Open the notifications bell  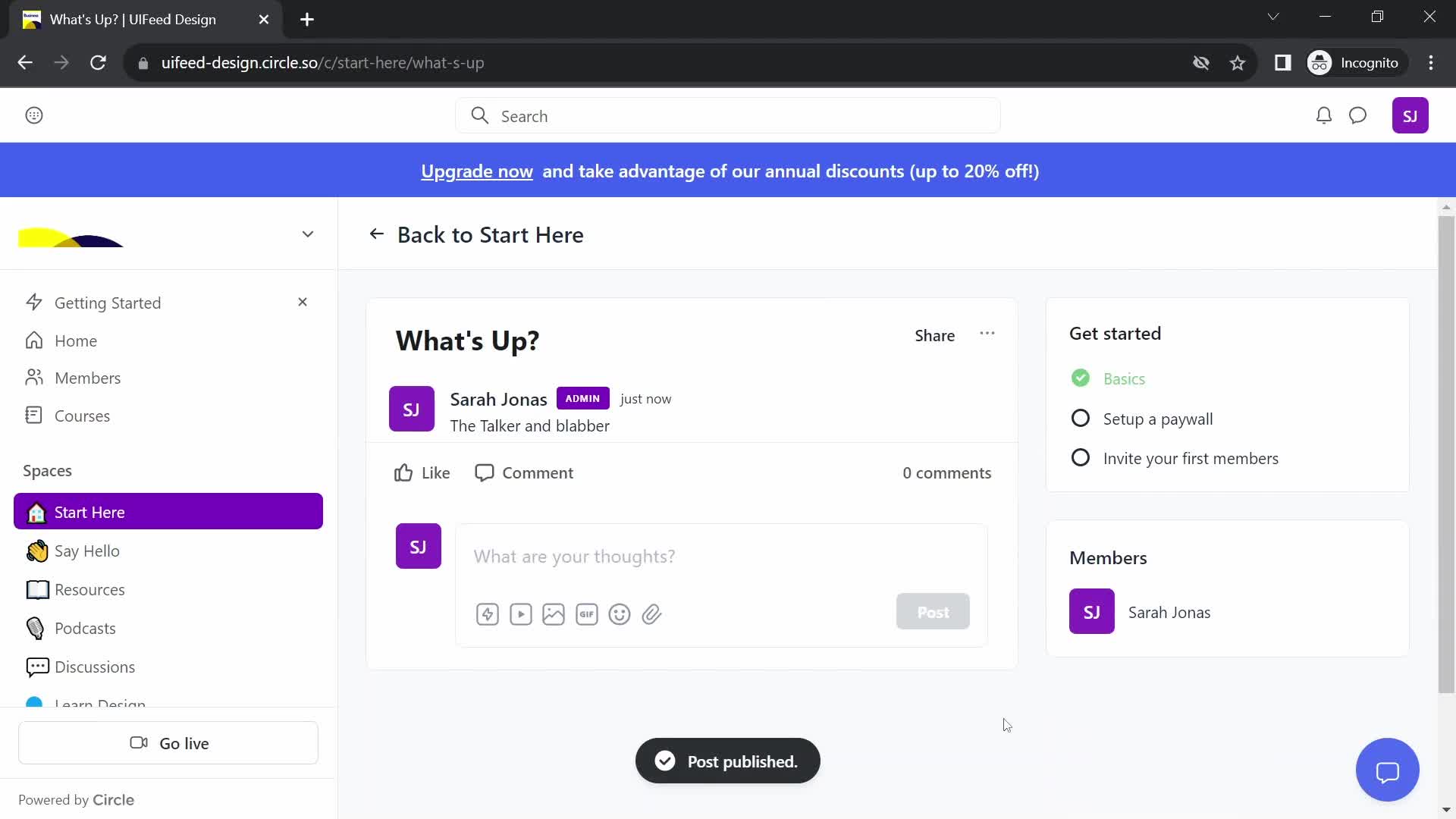1323,115
